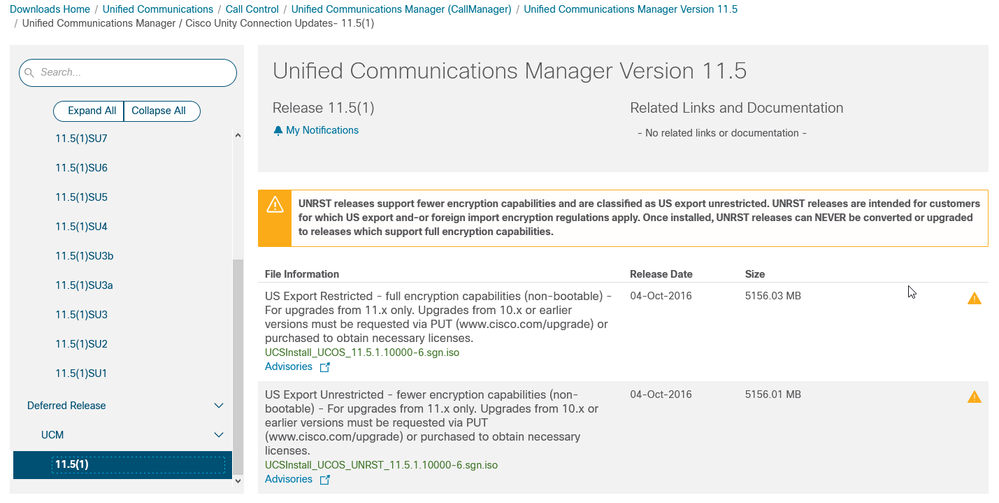Click the Related Links and Documentation heading
This screenshot has height=503, width=999.
point(737,108)
